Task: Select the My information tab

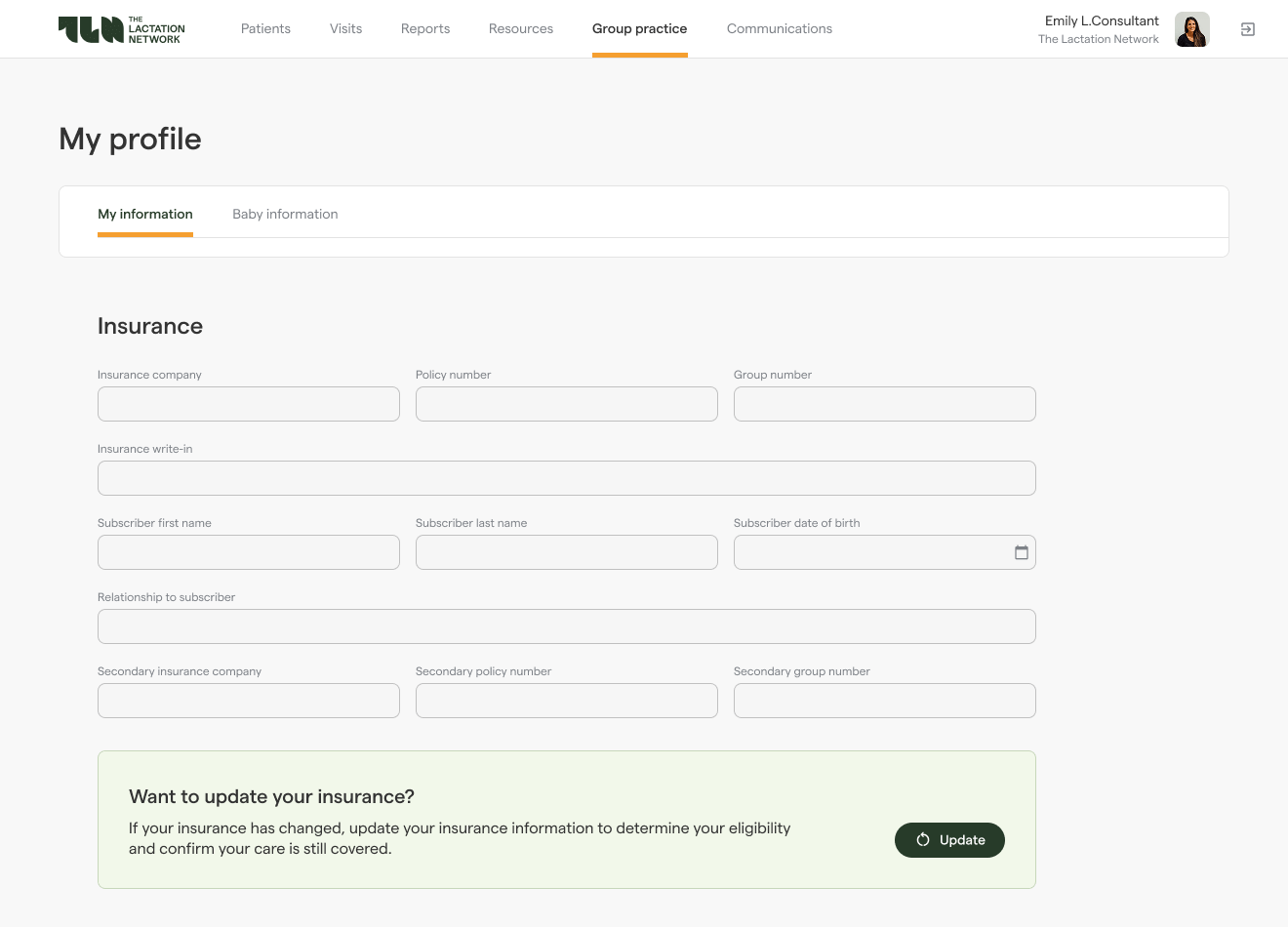Action: (x=145, y=215)
